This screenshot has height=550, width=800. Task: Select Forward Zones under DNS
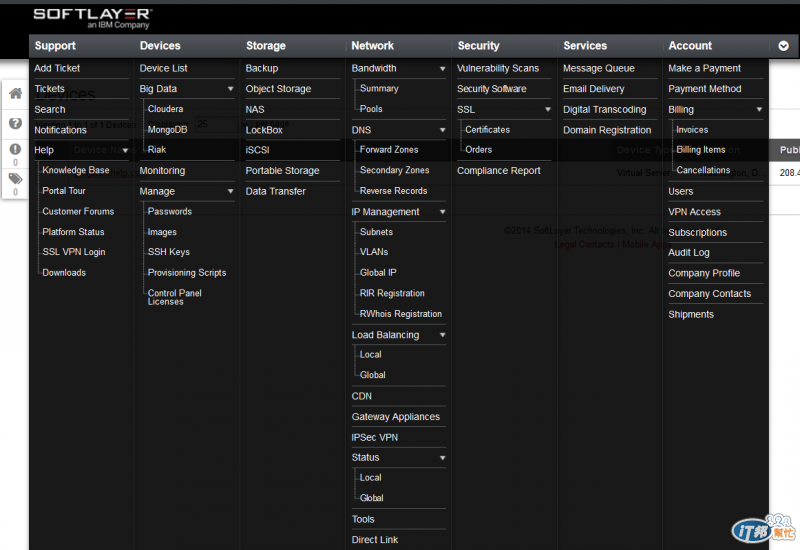tap(389, 150)
